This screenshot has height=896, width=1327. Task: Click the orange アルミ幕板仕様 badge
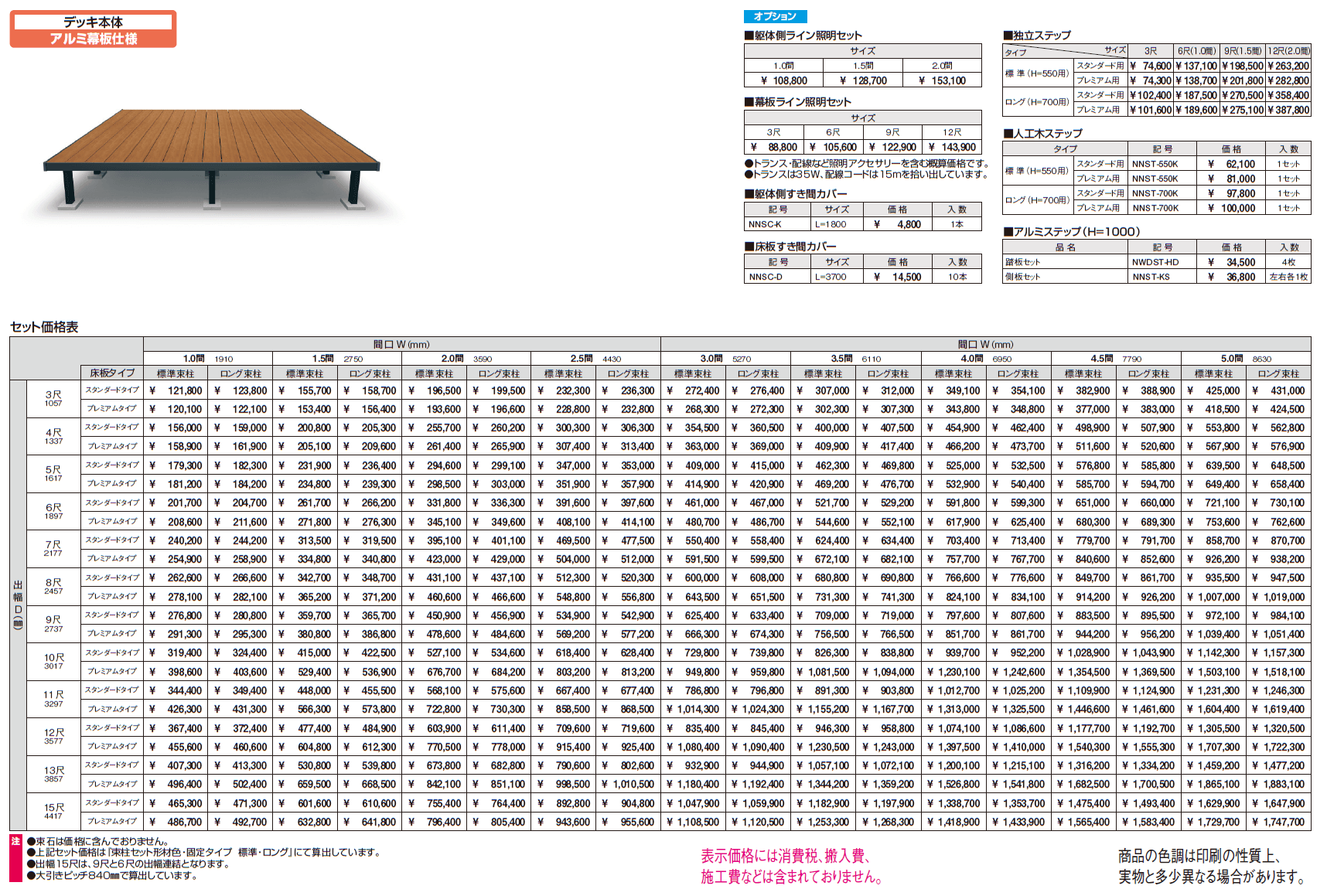93,38
